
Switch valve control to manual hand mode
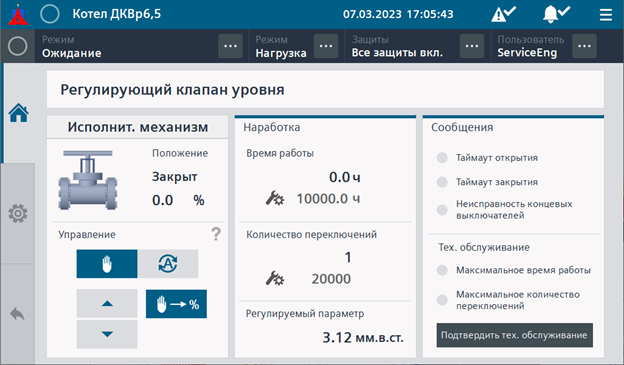[x=107, y=264]
